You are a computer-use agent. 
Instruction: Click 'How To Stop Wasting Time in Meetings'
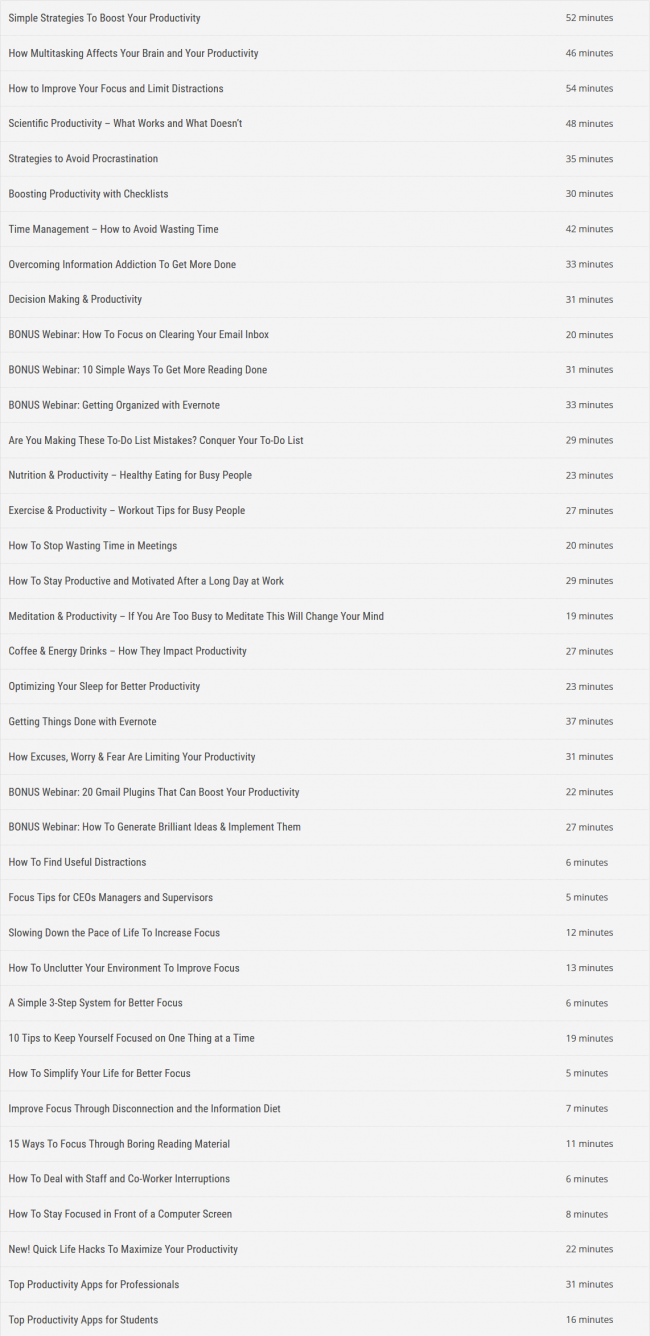92,545
